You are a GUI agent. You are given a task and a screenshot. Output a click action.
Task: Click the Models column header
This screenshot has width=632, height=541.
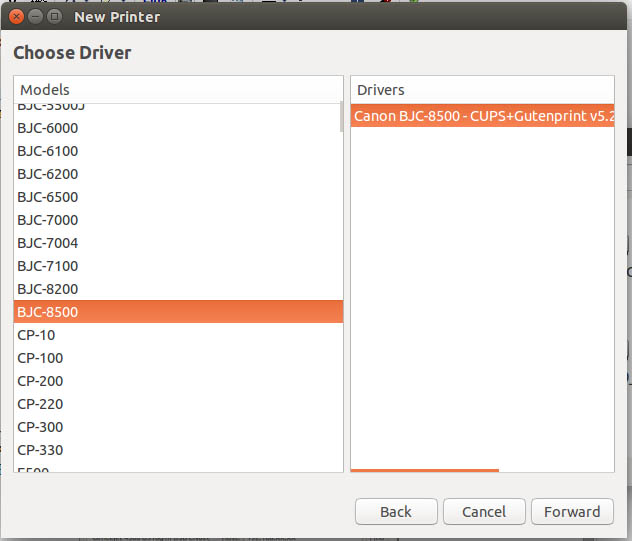178,89
